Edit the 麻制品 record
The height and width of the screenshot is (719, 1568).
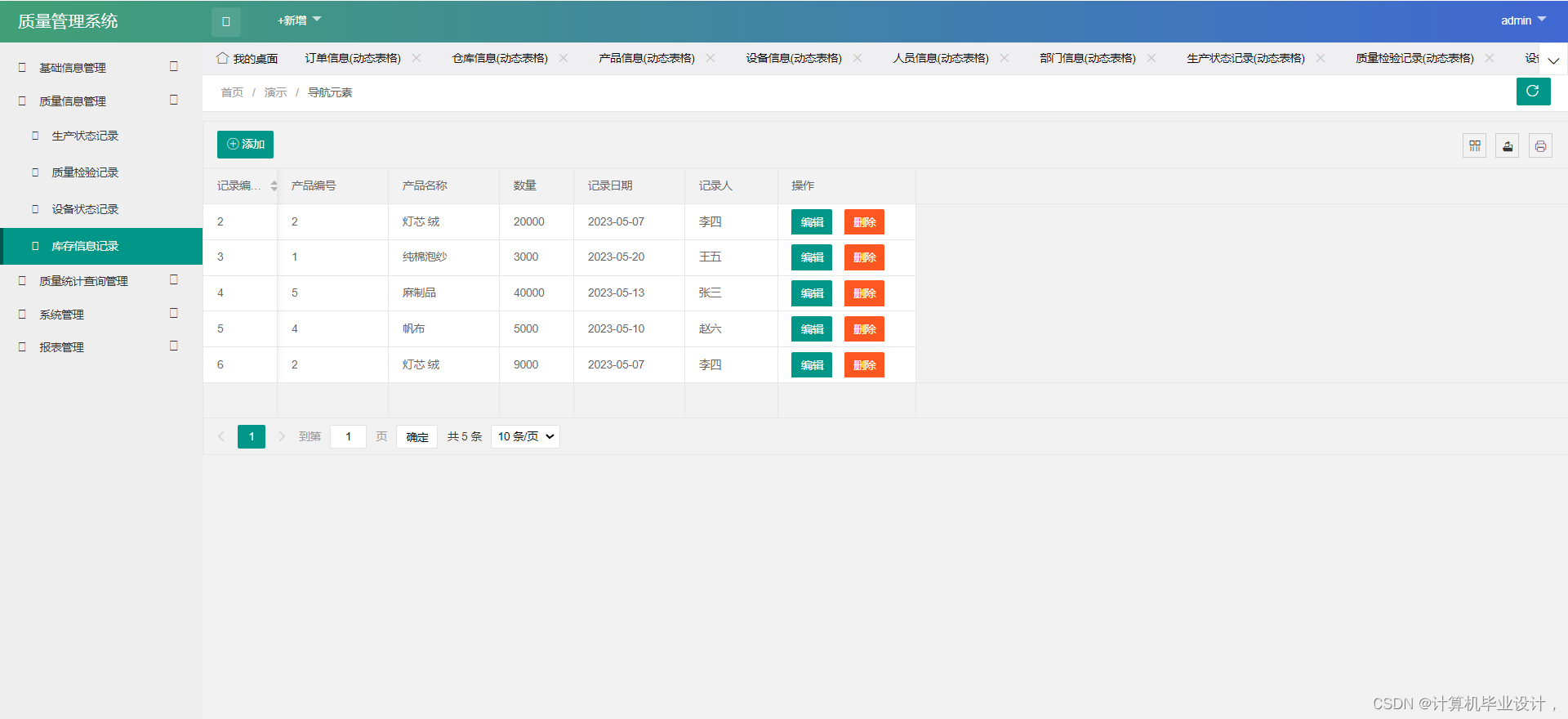[812, 293]
